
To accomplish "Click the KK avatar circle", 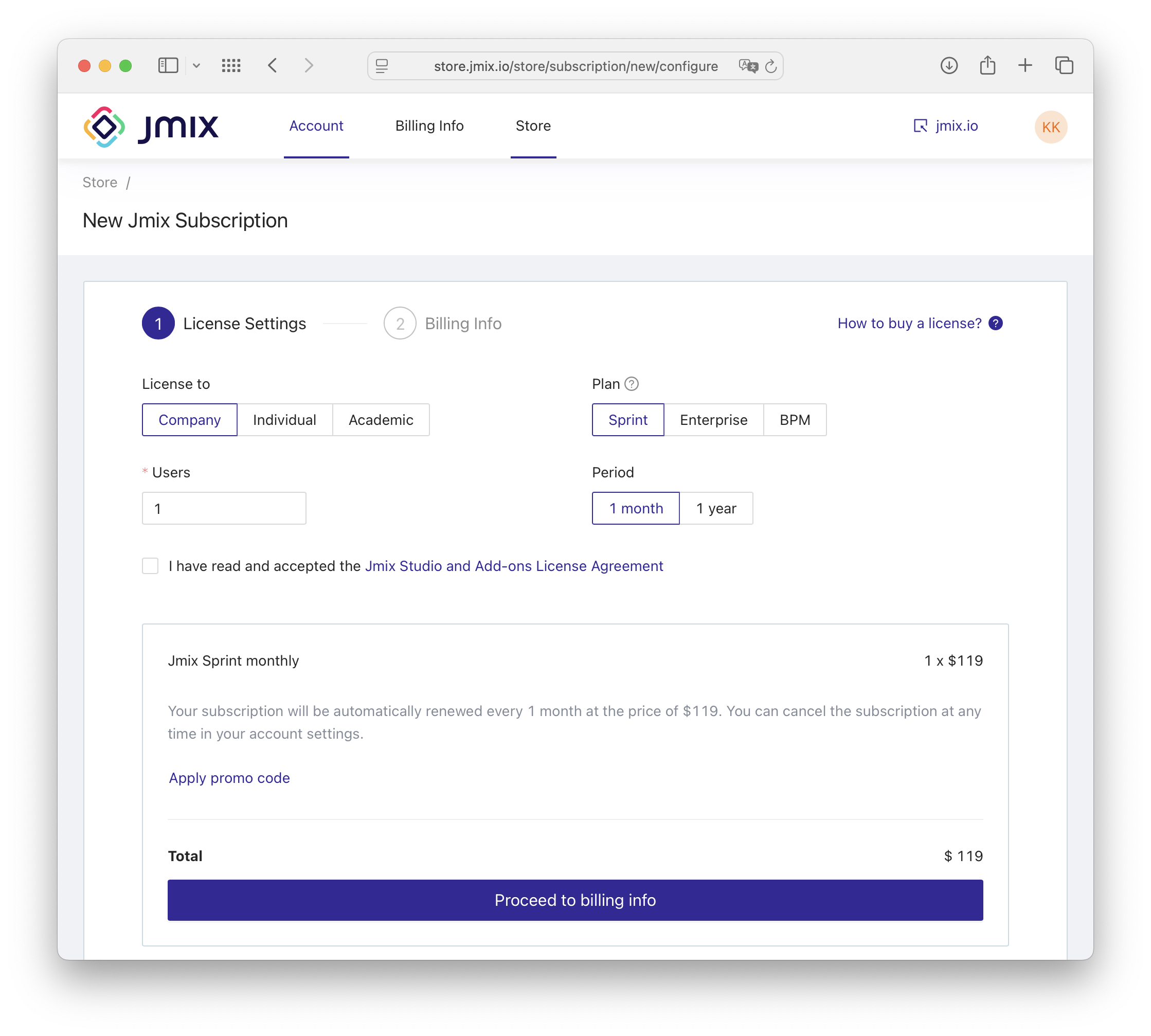I will [x=1050, y=127].
